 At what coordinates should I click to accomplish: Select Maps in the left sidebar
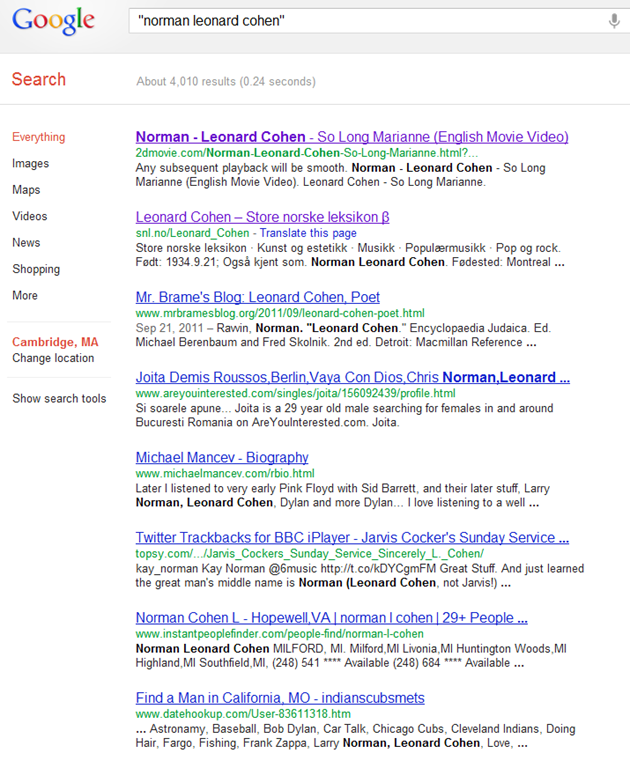point(26,190)
